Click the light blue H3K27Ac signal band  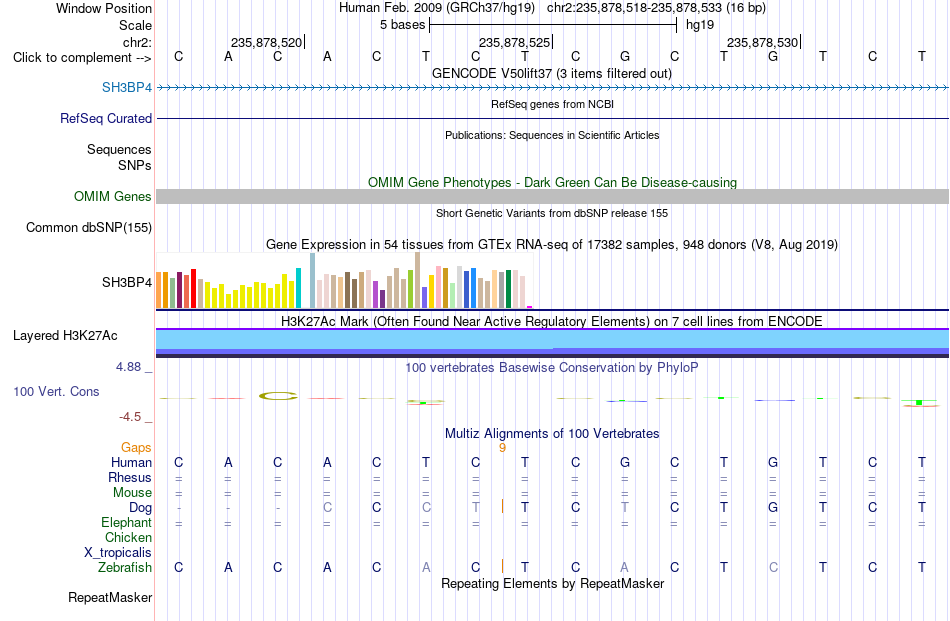pos(552,339)
